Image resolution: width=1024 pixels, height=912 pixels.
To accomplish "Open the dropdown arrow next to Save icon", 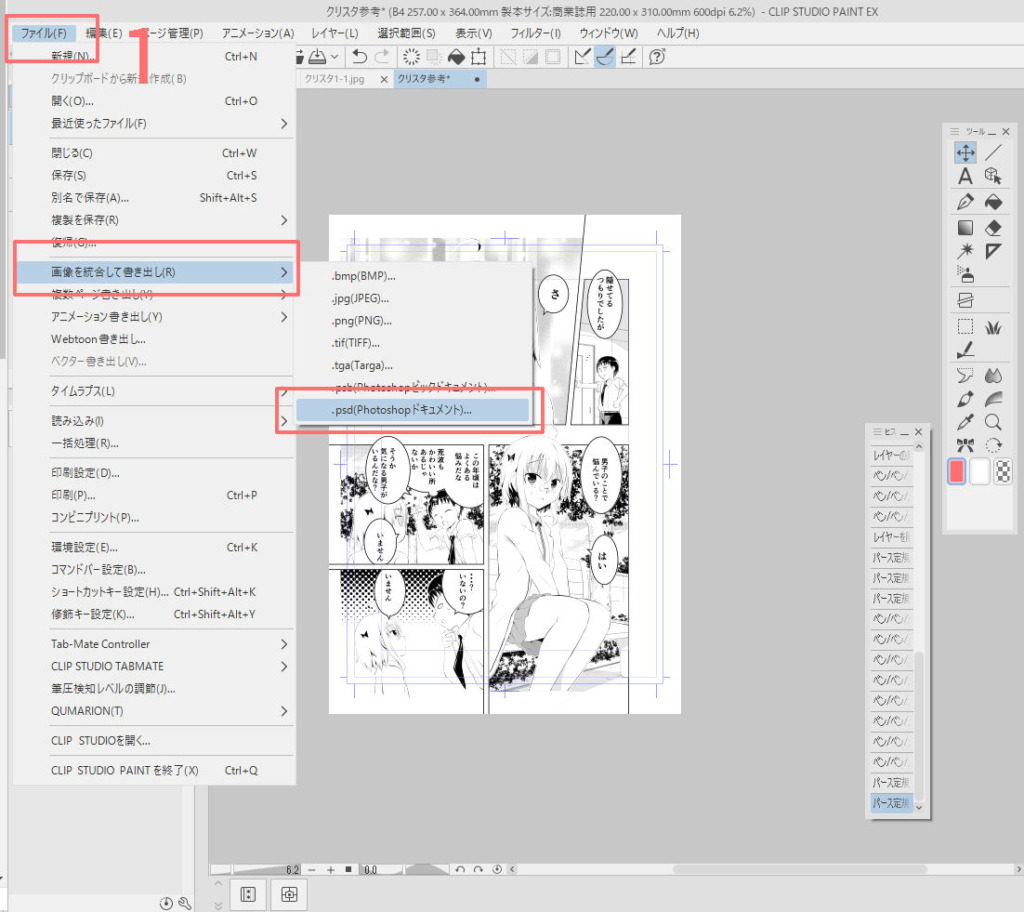I will [334, 57].
